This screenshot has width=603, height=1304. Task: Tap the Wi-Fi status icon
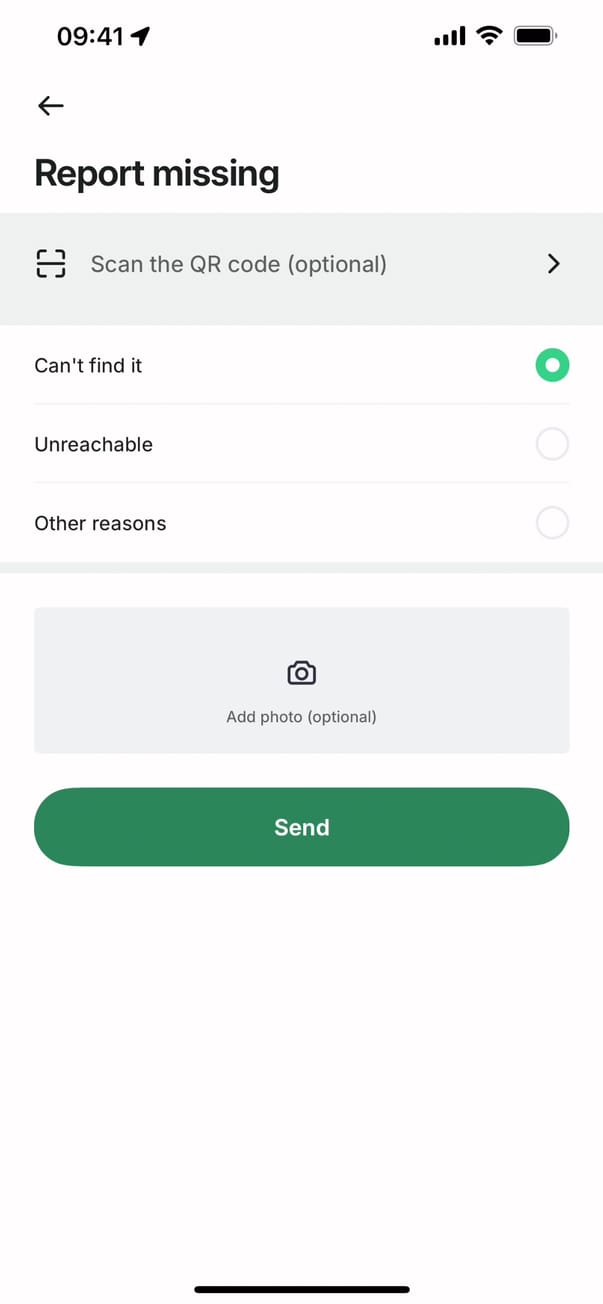point(489,36)
